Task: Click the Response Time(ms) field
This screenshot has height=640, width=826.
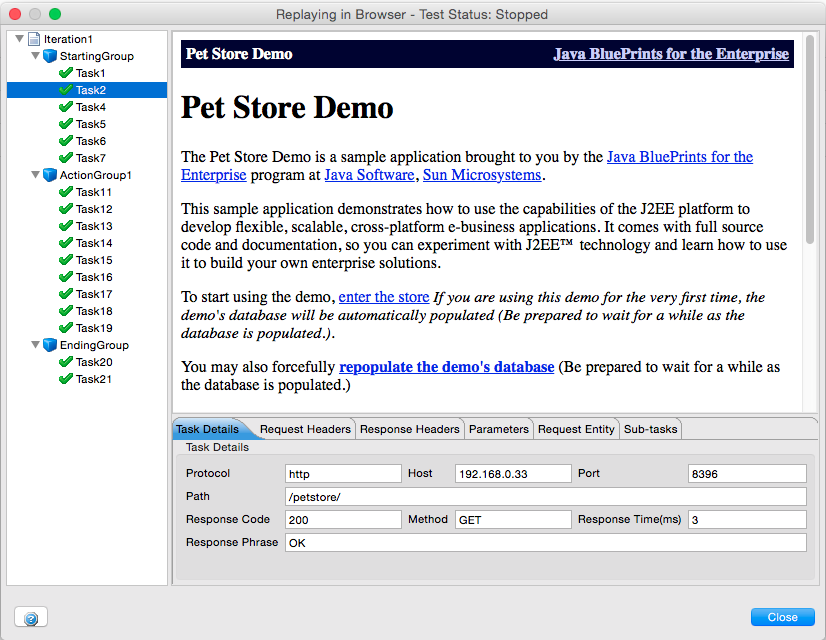Action: tap(747, 519)
